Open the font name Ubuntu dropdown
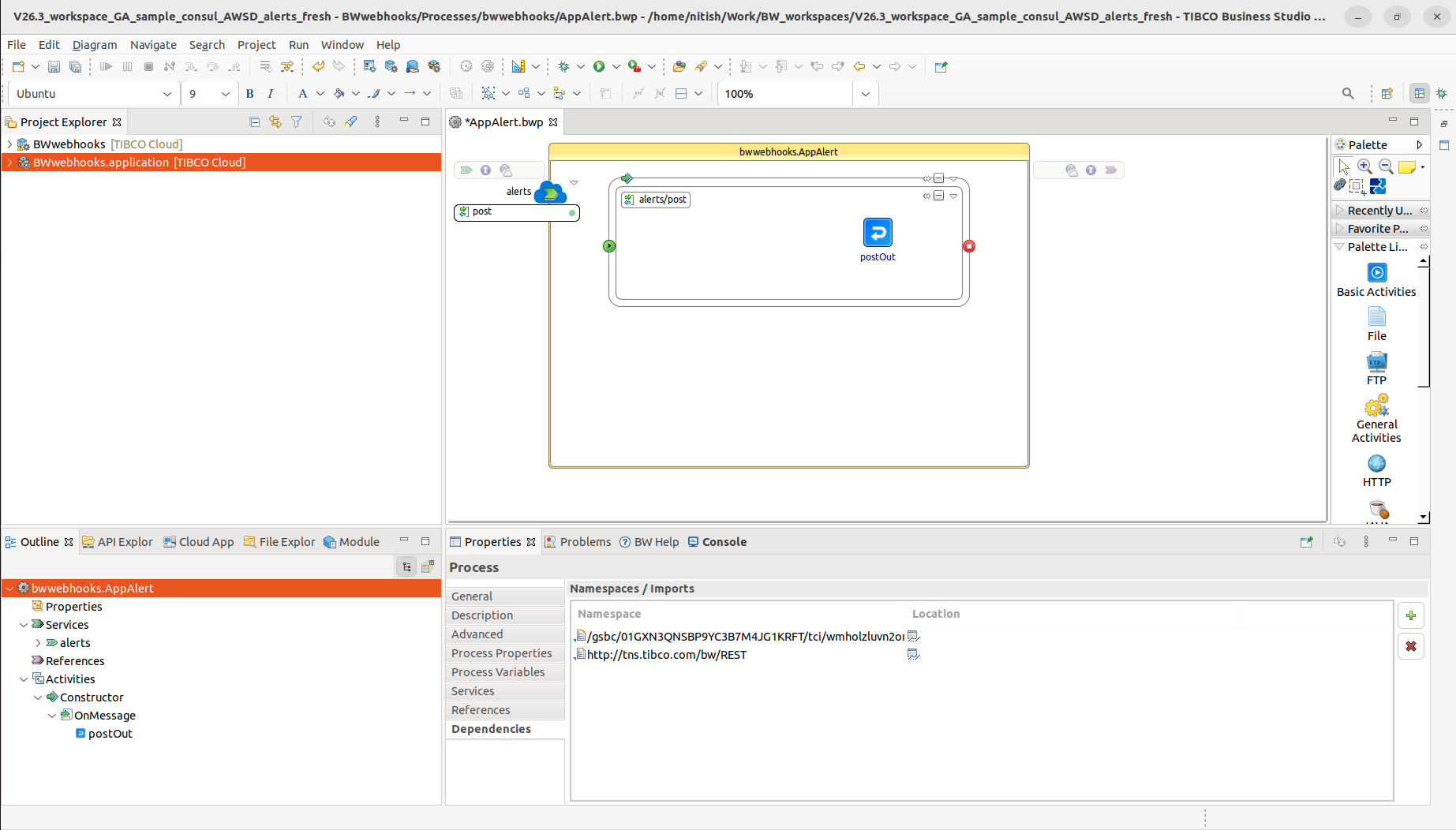1456x830 pixels. pos(167,94)
